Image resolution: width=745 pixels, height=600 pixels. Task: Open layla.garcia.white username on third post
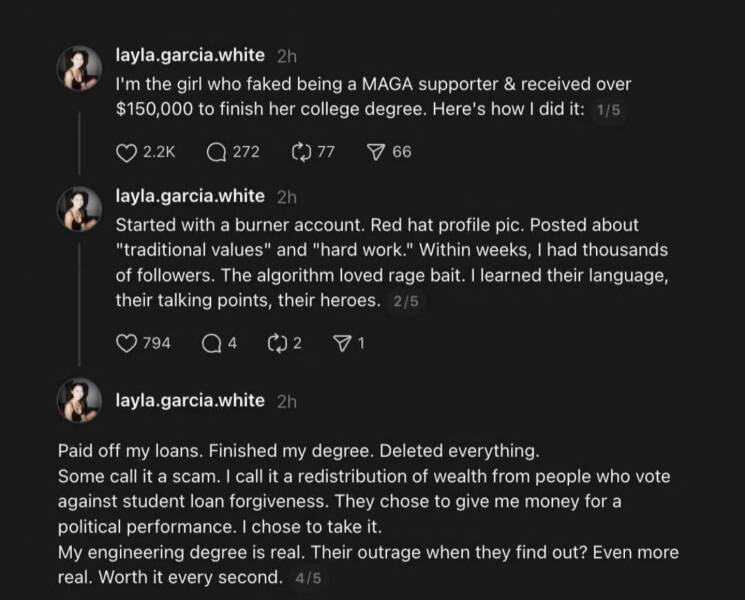pyautogui.click(x=191, y=401)
